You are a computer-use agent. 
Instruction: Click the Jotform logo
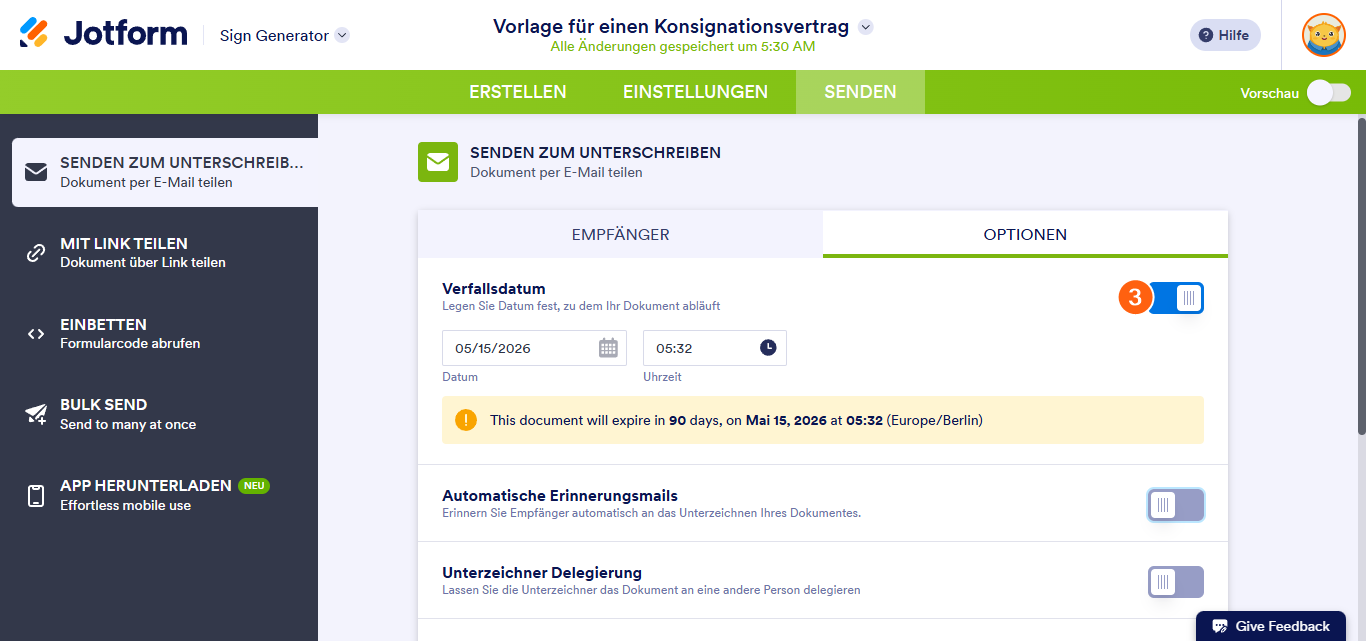[x=103, y=33]
